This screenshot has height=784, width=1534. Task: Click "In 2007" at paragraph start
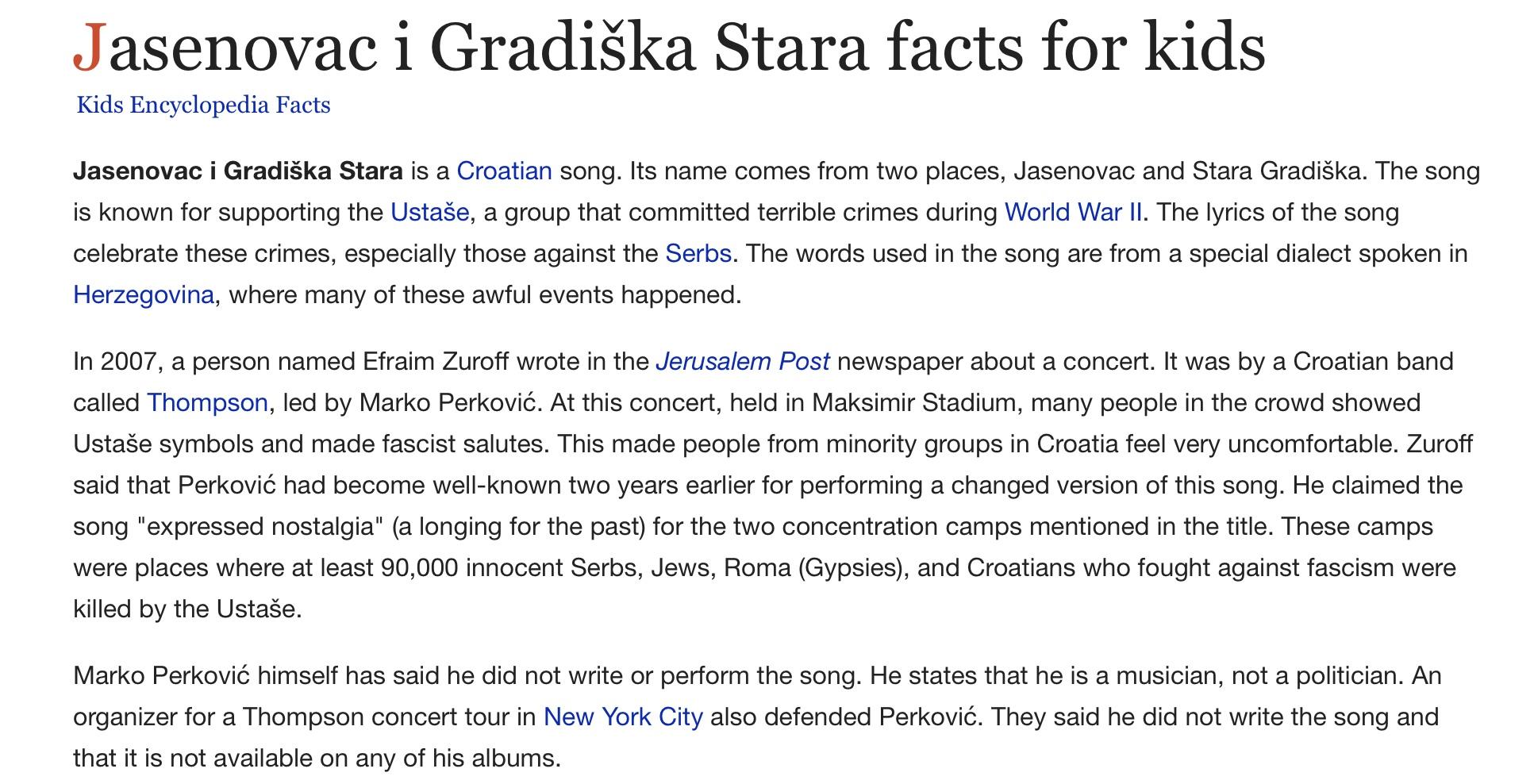pyautogui.click(x=117, y=362)
